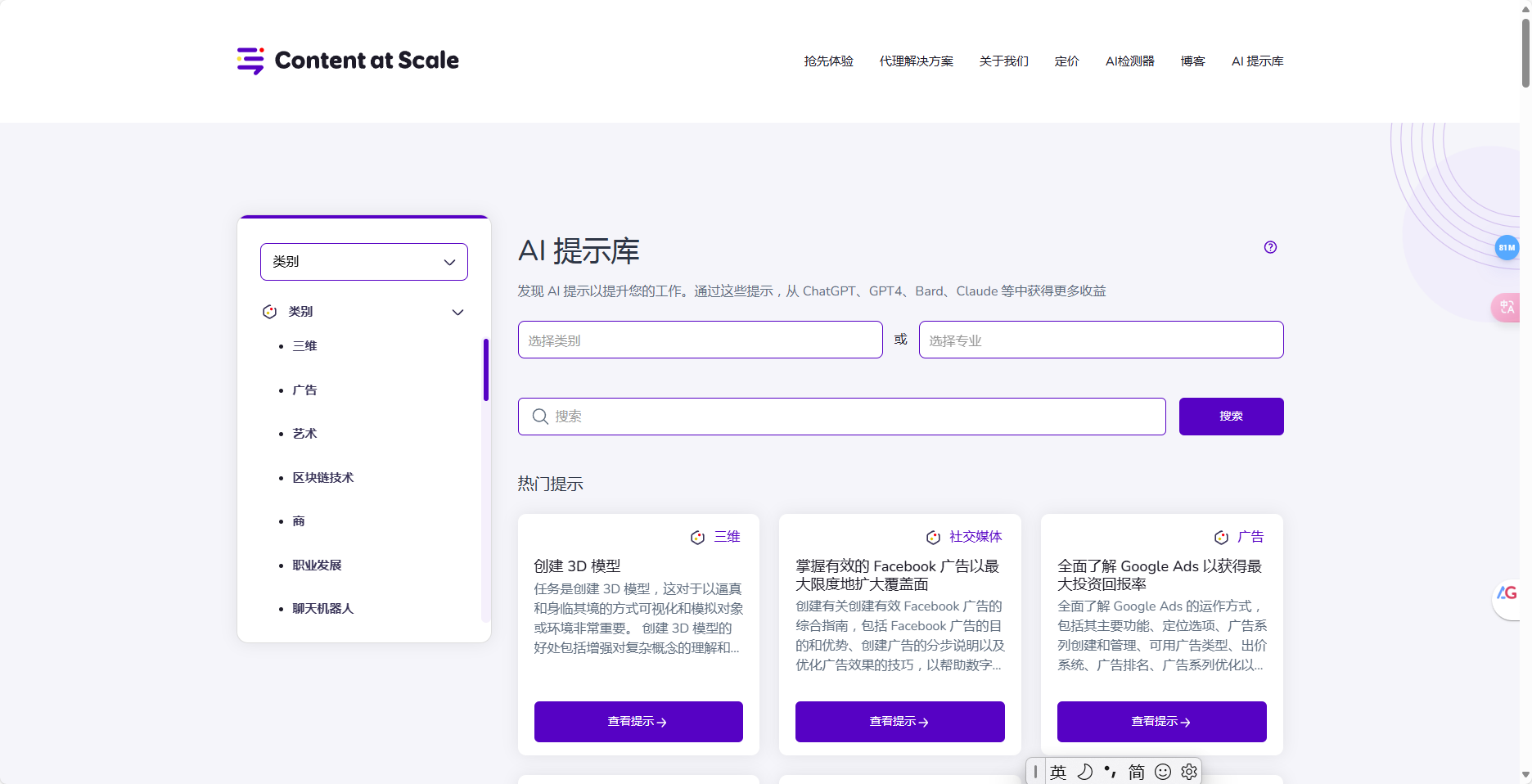
Task: Open the 类别 dropdown at top of sidebar
Action: (363, 261)
